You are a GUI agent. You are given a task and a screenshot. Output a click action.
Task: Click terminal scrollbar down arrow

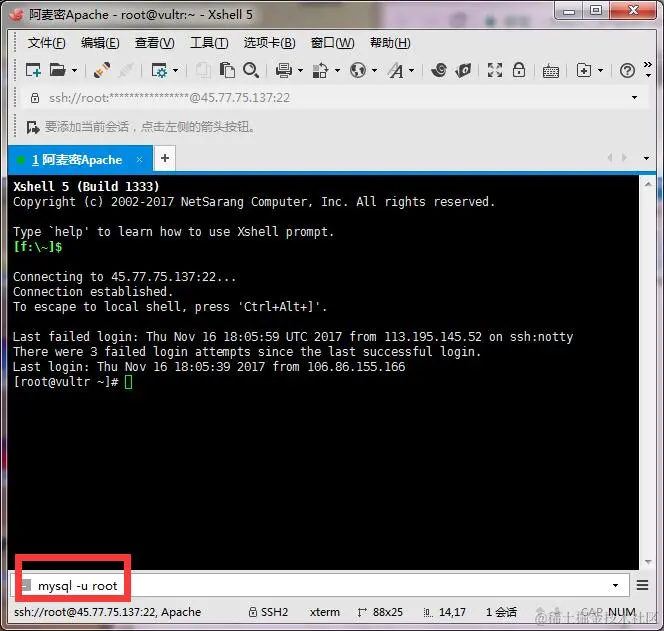point(648,562)
